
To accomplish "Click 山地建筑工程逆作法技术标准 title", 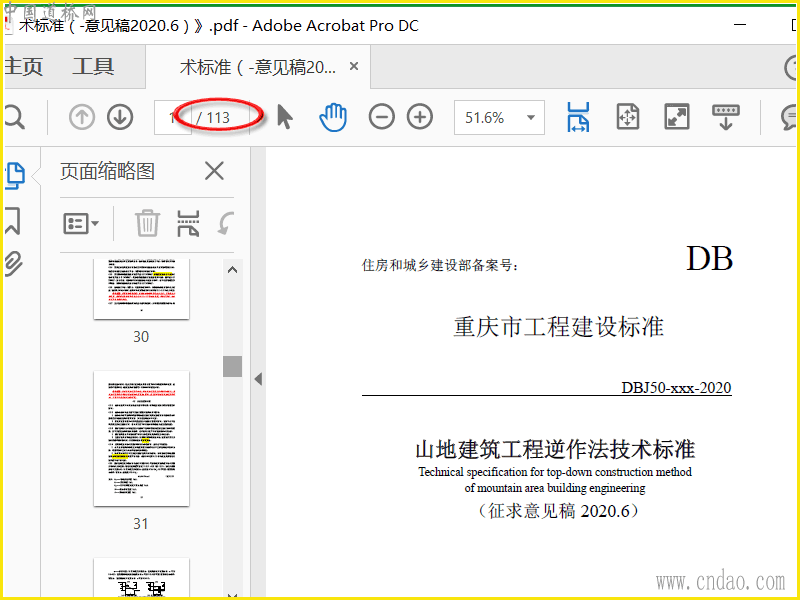I will pos(555,449).
